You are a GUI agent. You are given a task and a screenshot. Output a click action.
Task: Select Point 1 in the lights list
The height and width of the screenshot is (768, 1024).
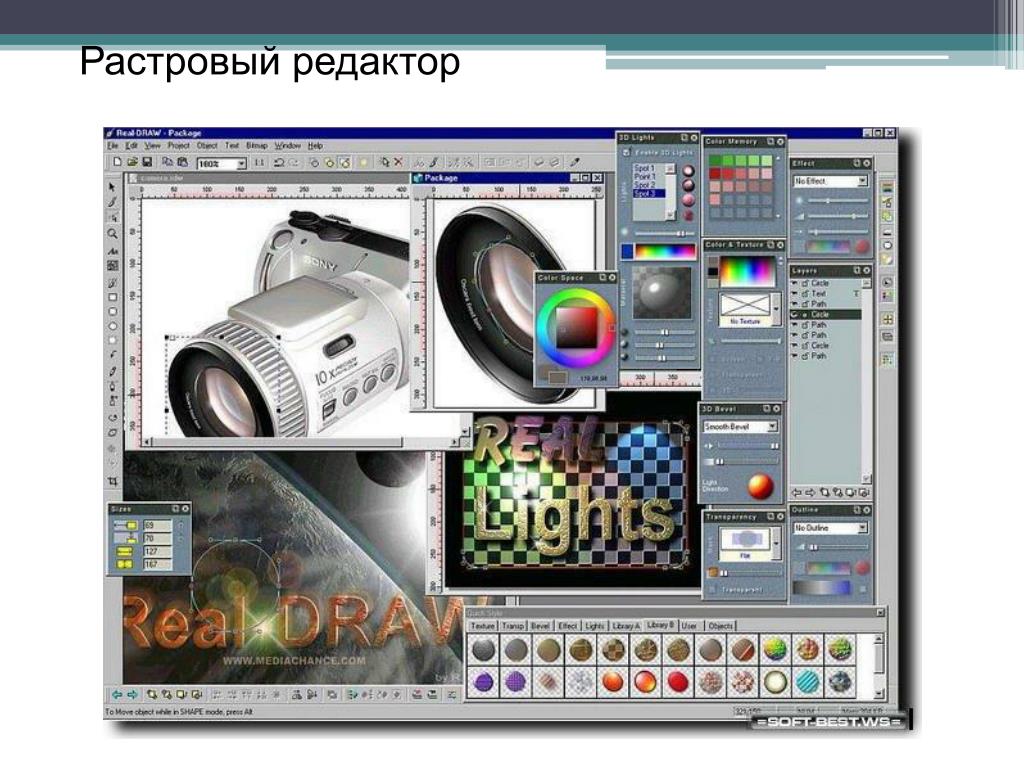click(x=645, y=177)
